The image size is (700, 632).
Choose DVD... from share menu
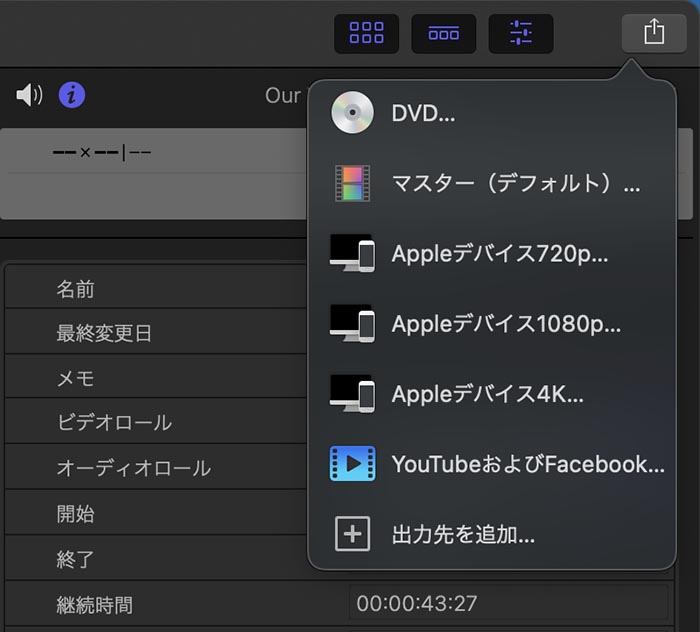(492, 113)
